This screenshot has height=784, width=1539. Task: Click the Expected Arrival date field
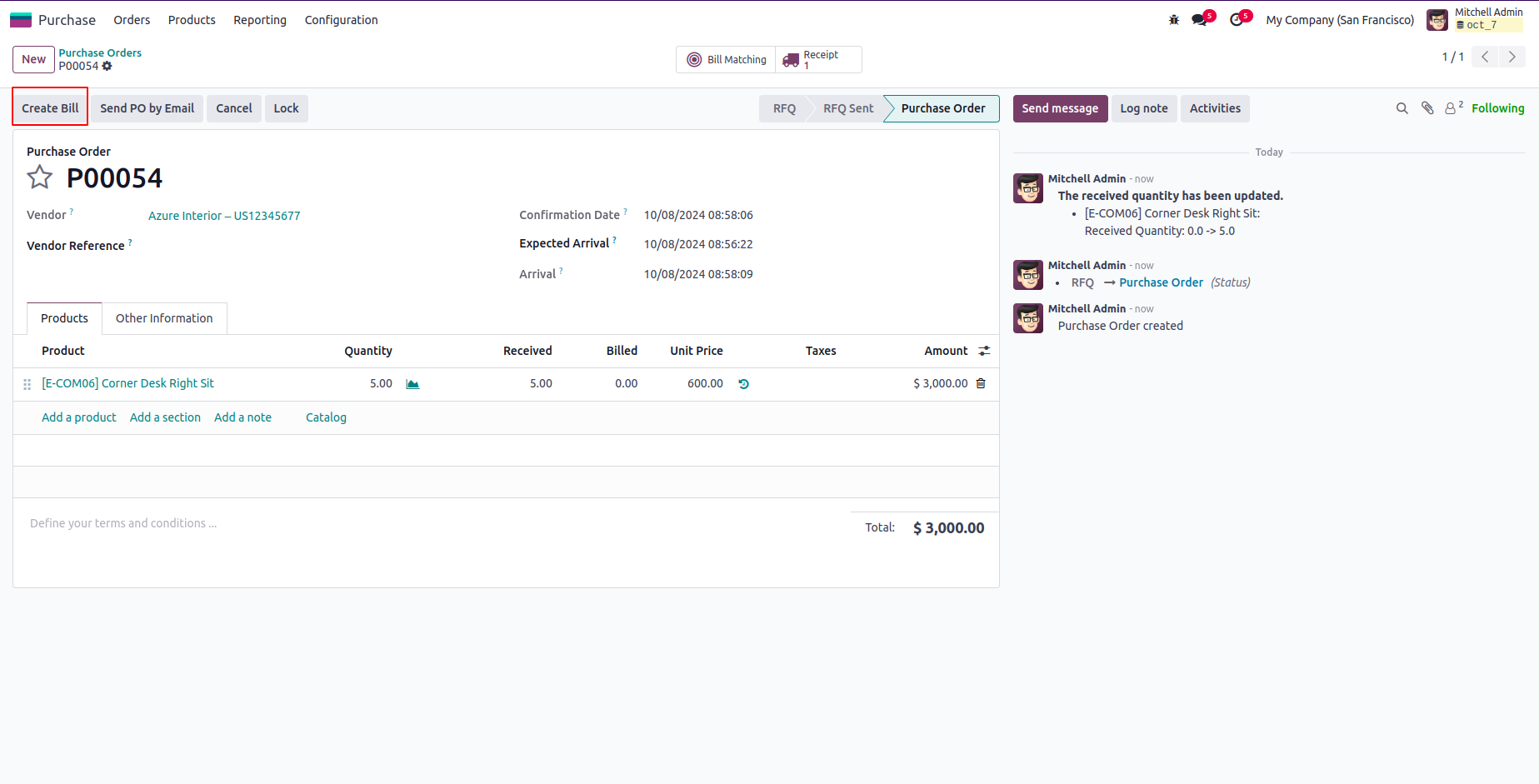click(x=698, y=244)
